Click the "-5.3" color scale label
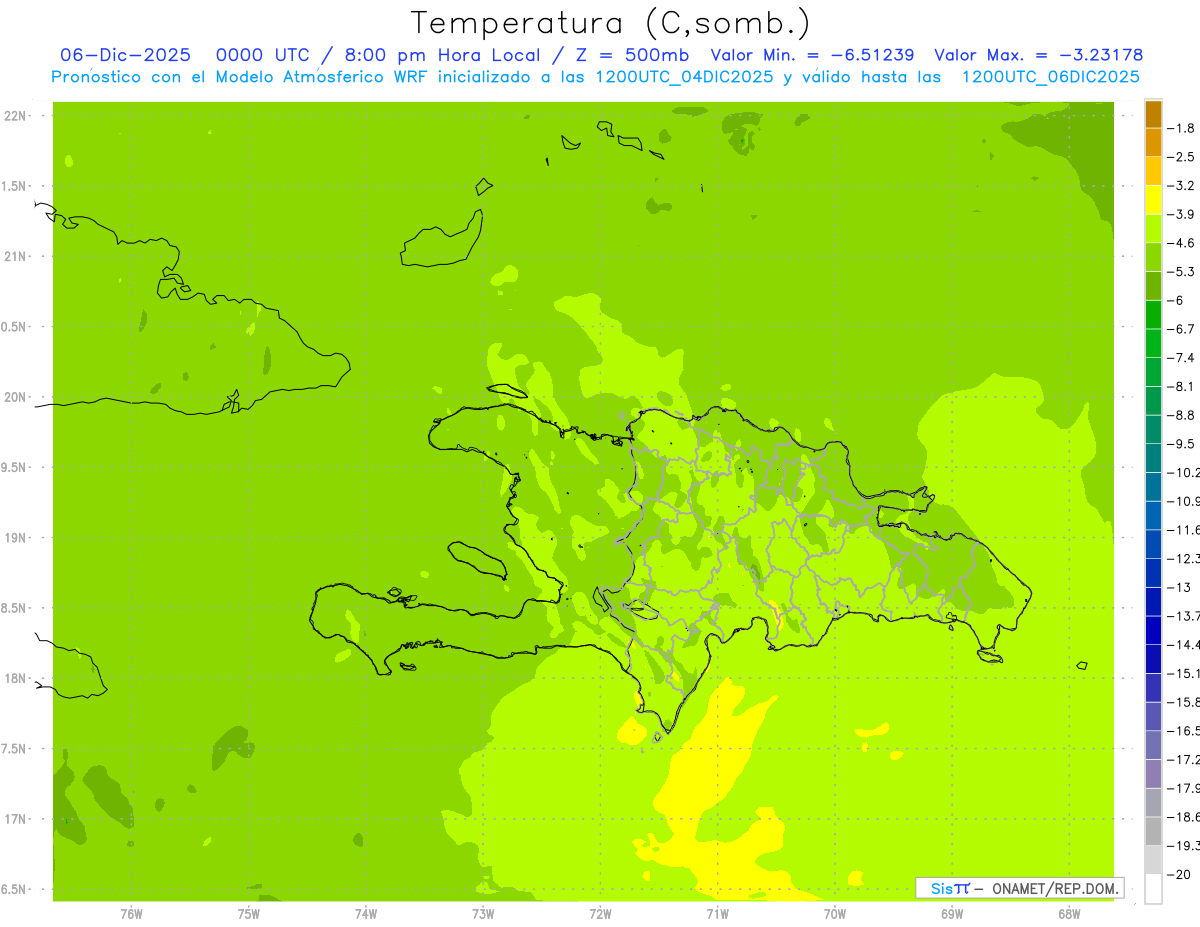 (1181, 272)
